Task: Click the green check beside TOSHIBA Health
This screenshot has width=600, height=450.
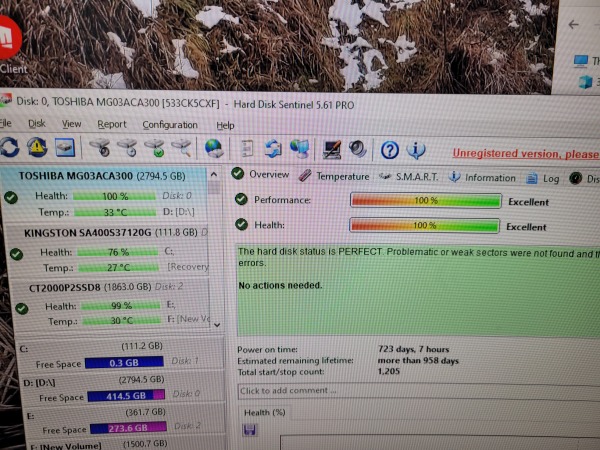Action: pyautogui.click(x=11, y=197)
